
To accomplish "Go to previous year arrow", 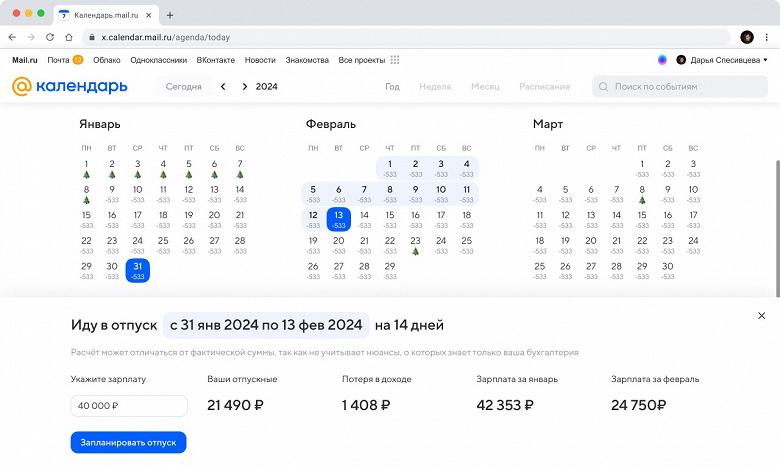I will (x=224, y=87).
